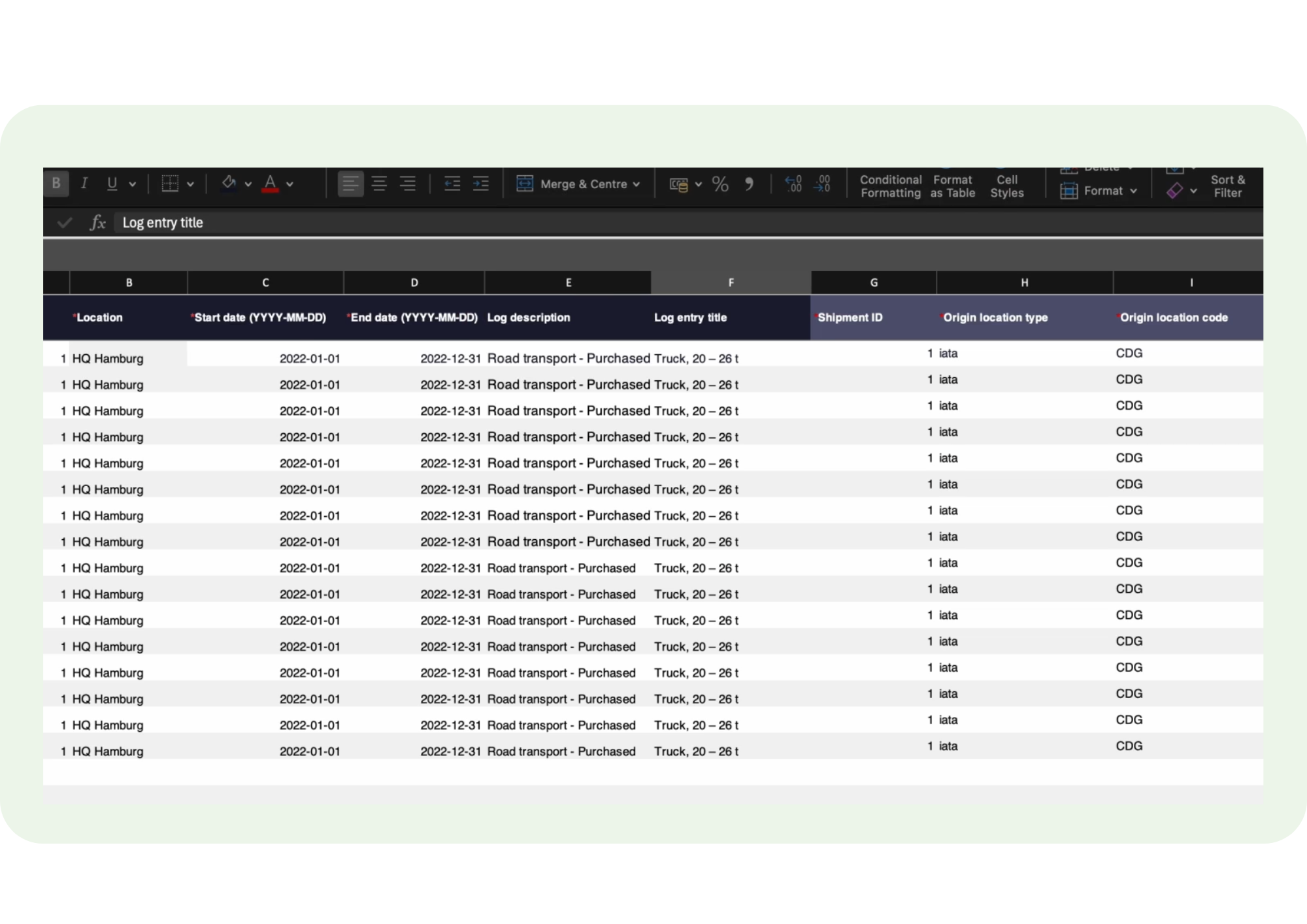The image size is (1307, 924).
Task: Click the Format as Table button
Action: click(x=952, y=186)
